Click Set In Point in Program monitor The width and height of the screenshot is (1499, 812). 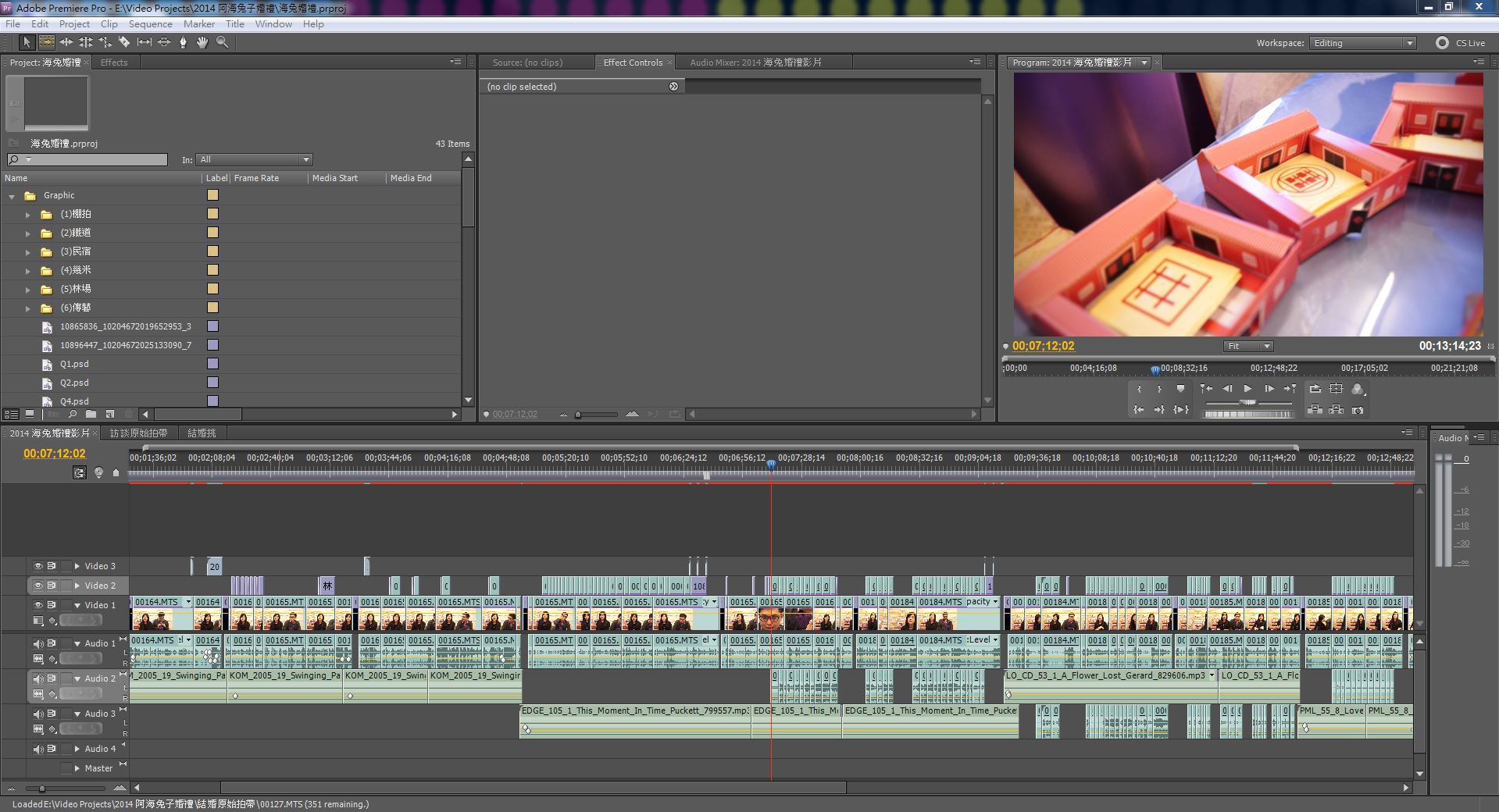pos(1139,389)
